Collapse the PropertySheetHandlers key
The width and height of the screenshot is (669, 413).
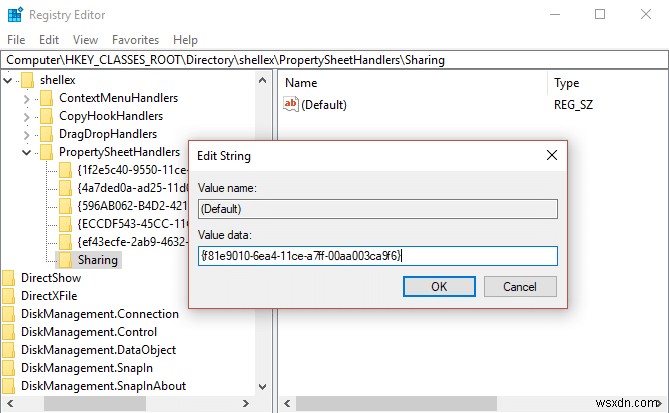click(x=27, y=152)
